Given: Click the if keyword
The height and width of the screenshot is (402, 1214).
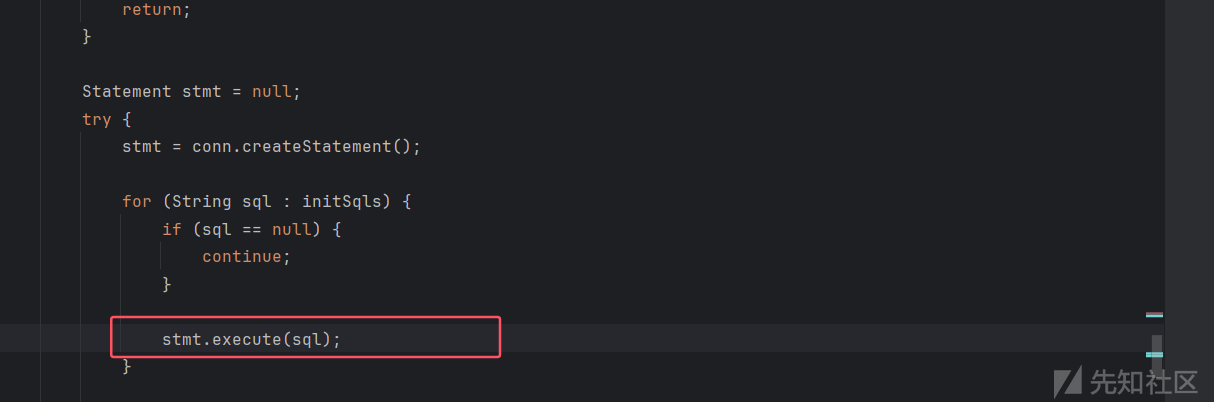Looking at the screenshot, I should [172, 229].
